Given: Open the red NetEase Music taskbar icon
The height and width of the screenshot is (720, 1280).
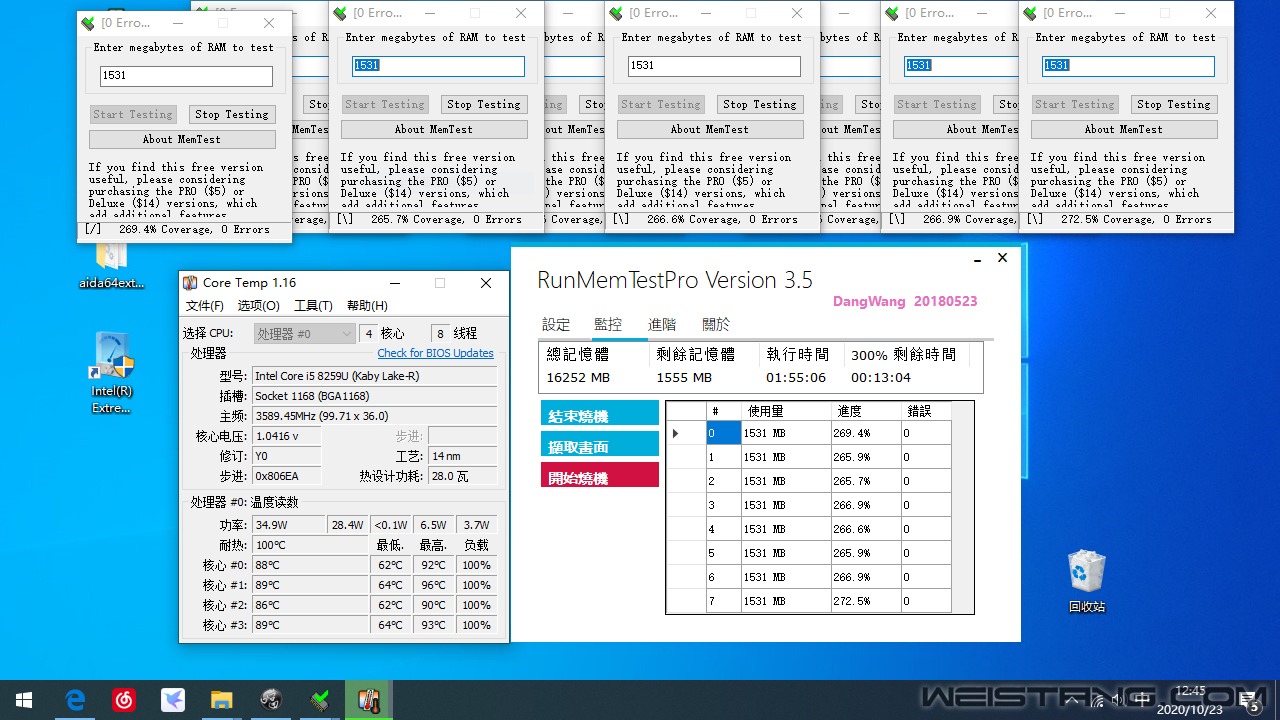Looking at the screenshot, I should [124, 700].
